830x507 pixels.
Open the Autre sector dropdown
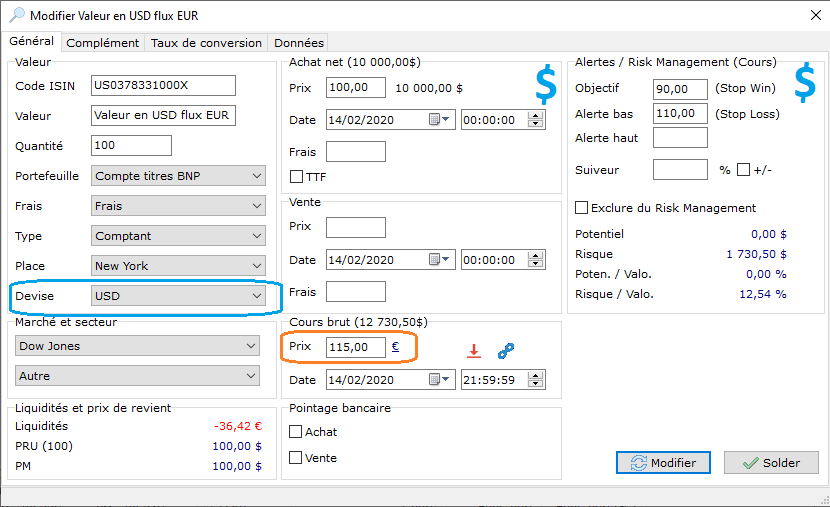tap(137, 376)
